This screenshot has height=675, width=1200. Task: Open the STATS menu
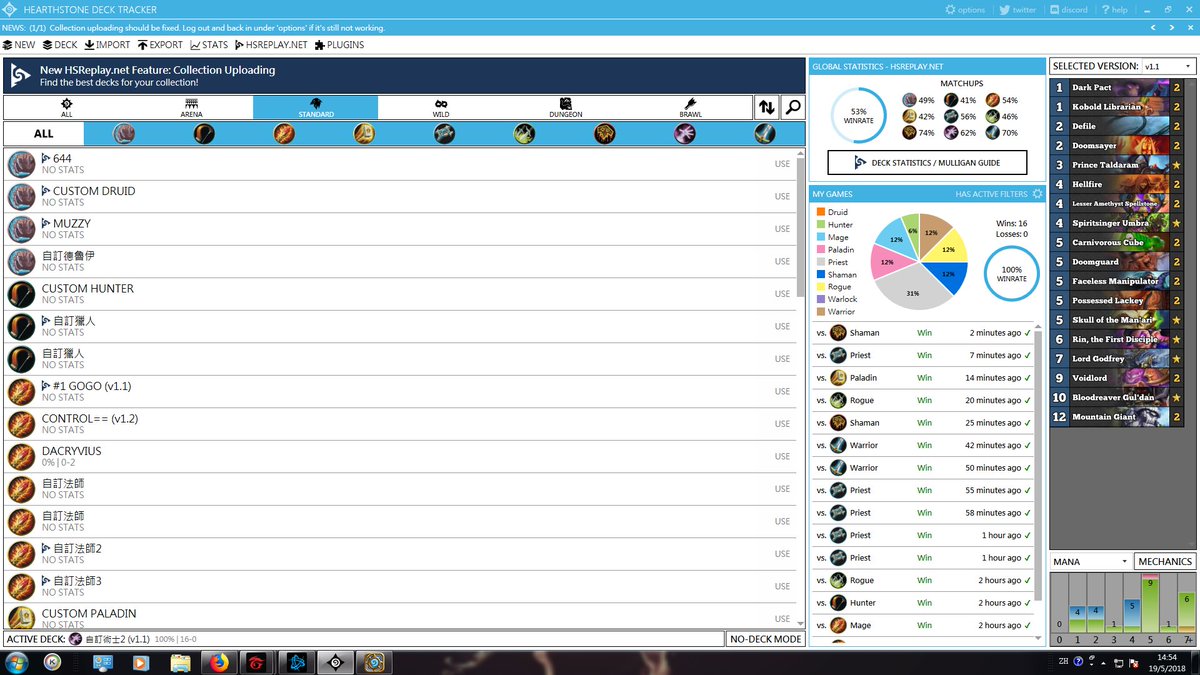click(x=209, y=45)
